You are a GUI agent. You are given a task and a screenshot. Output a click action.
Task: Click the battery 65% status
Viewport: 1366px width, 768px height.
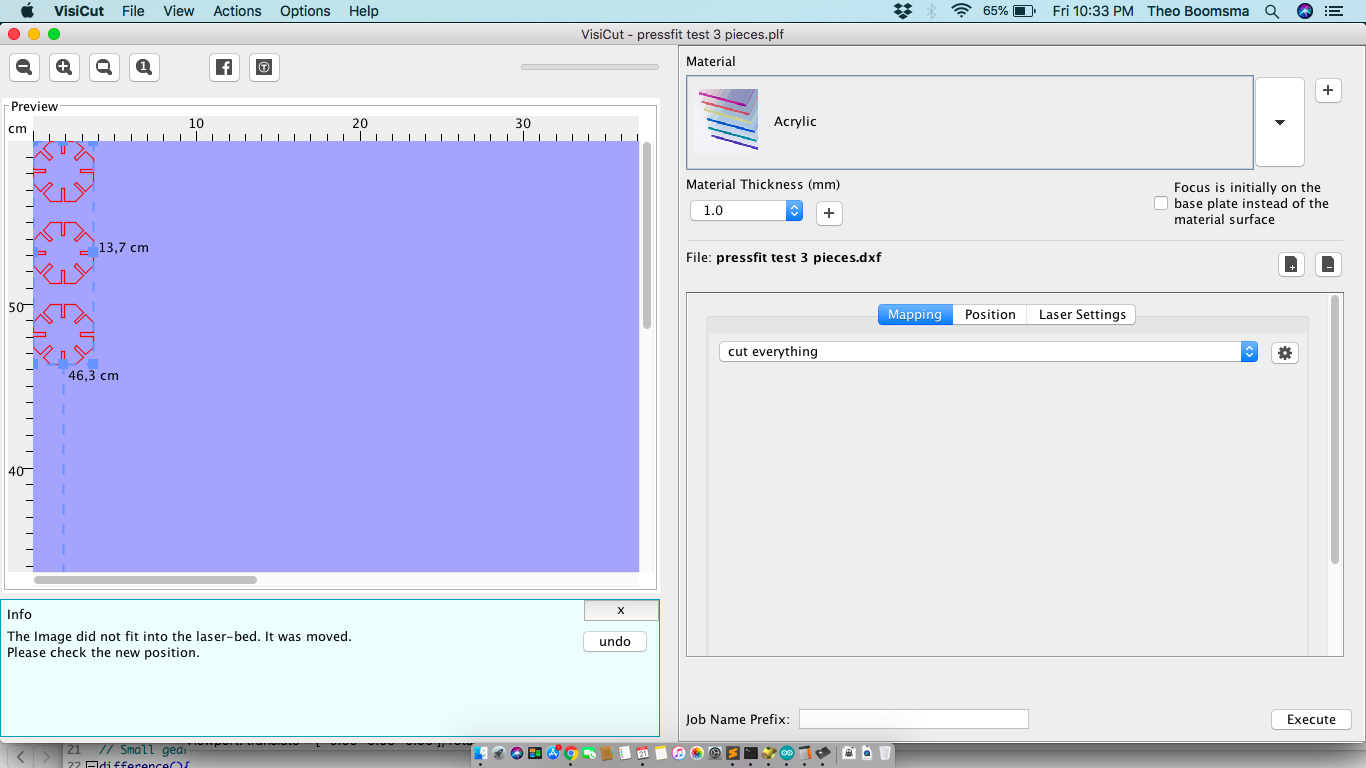tap(1009, 11)
